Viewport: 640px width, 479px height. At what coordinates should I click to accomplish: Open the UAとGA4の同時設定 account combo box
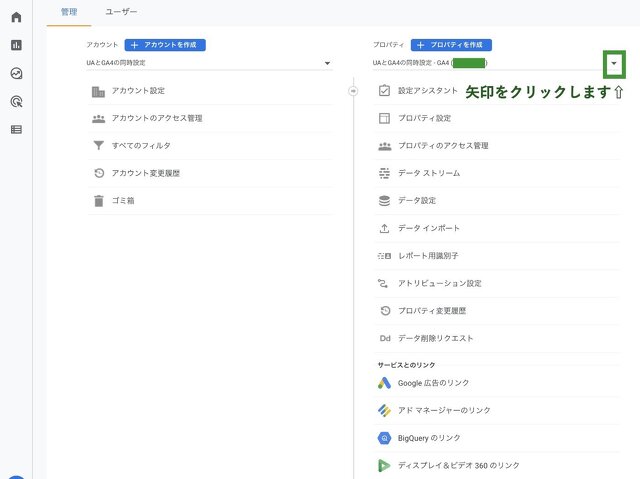208,63
